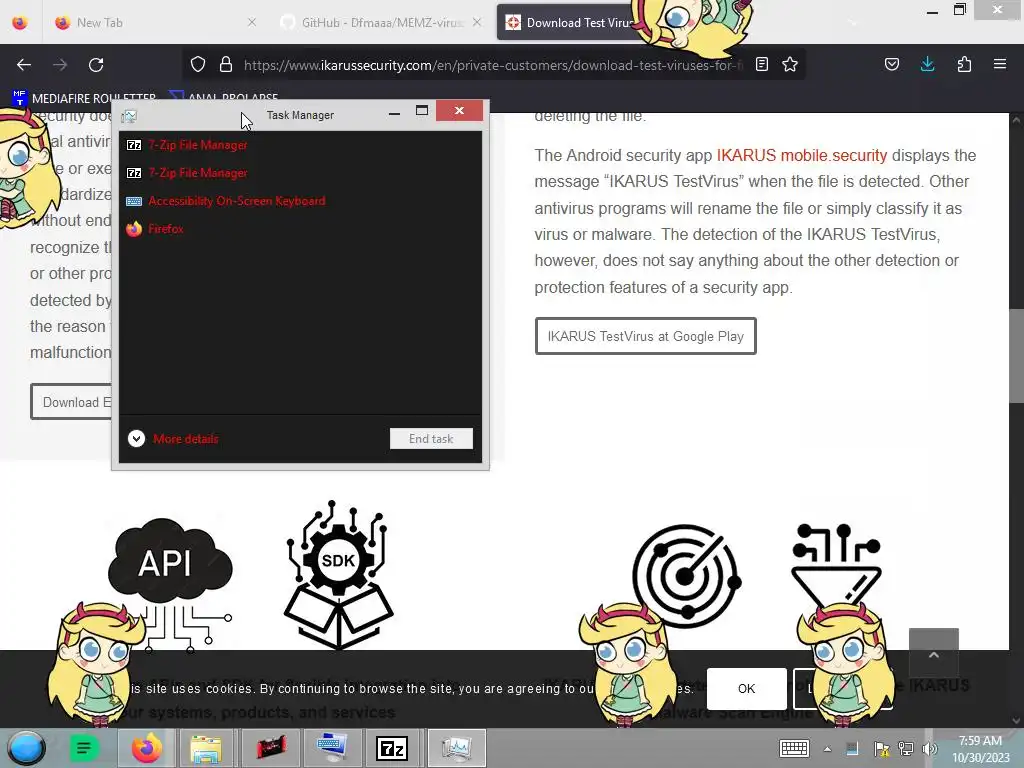
Task: Open File Explorer from taskbar
Action: (x=206, y=748)
